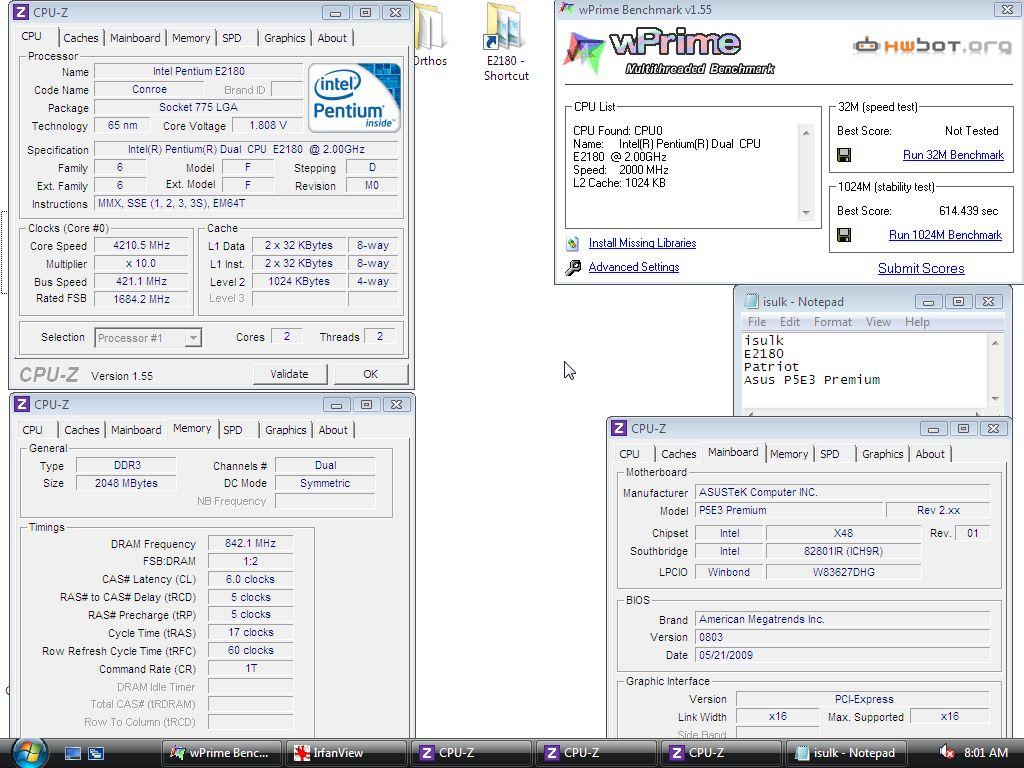Screen dimensions: 1024x768
Task: Click the BIOS date 05/21/2009
Action: coord(842,655)
